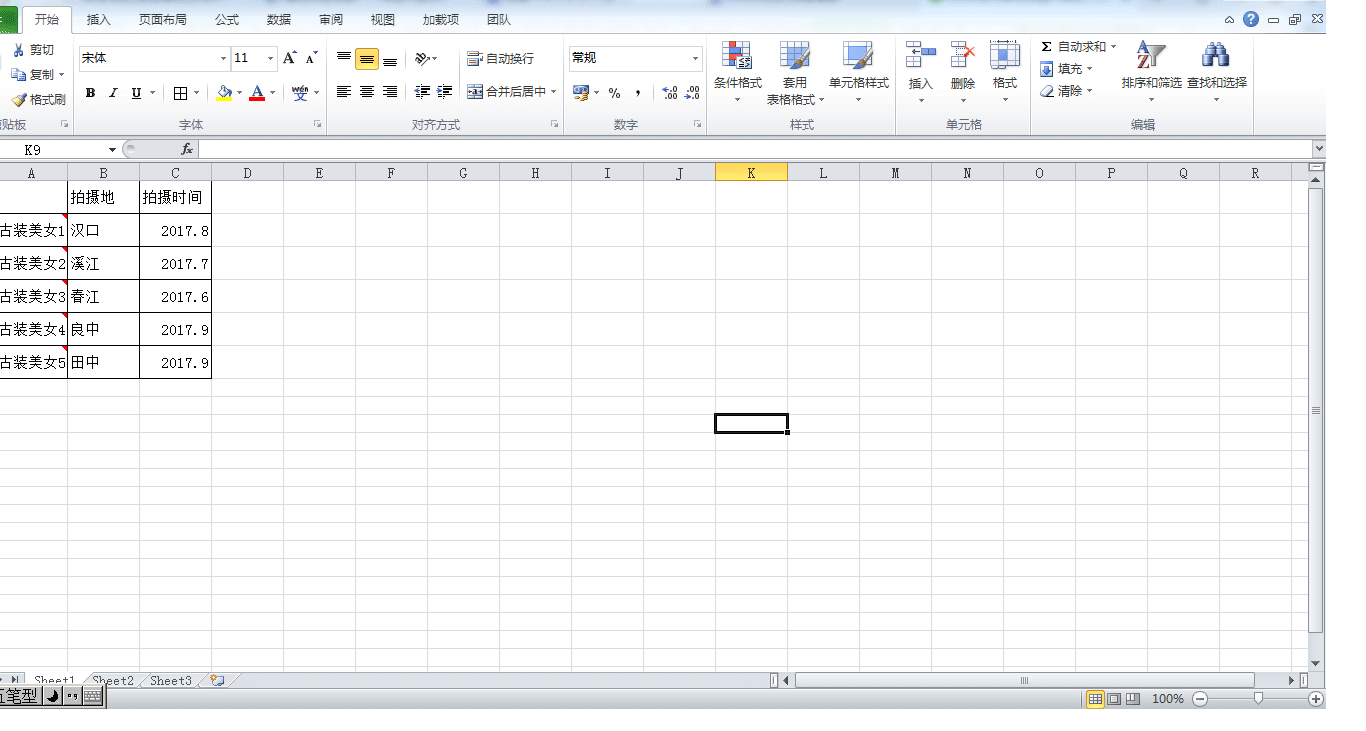Apply the red font color A
This screenshot has height=731, width=1366.
click(x=257, y=93)
